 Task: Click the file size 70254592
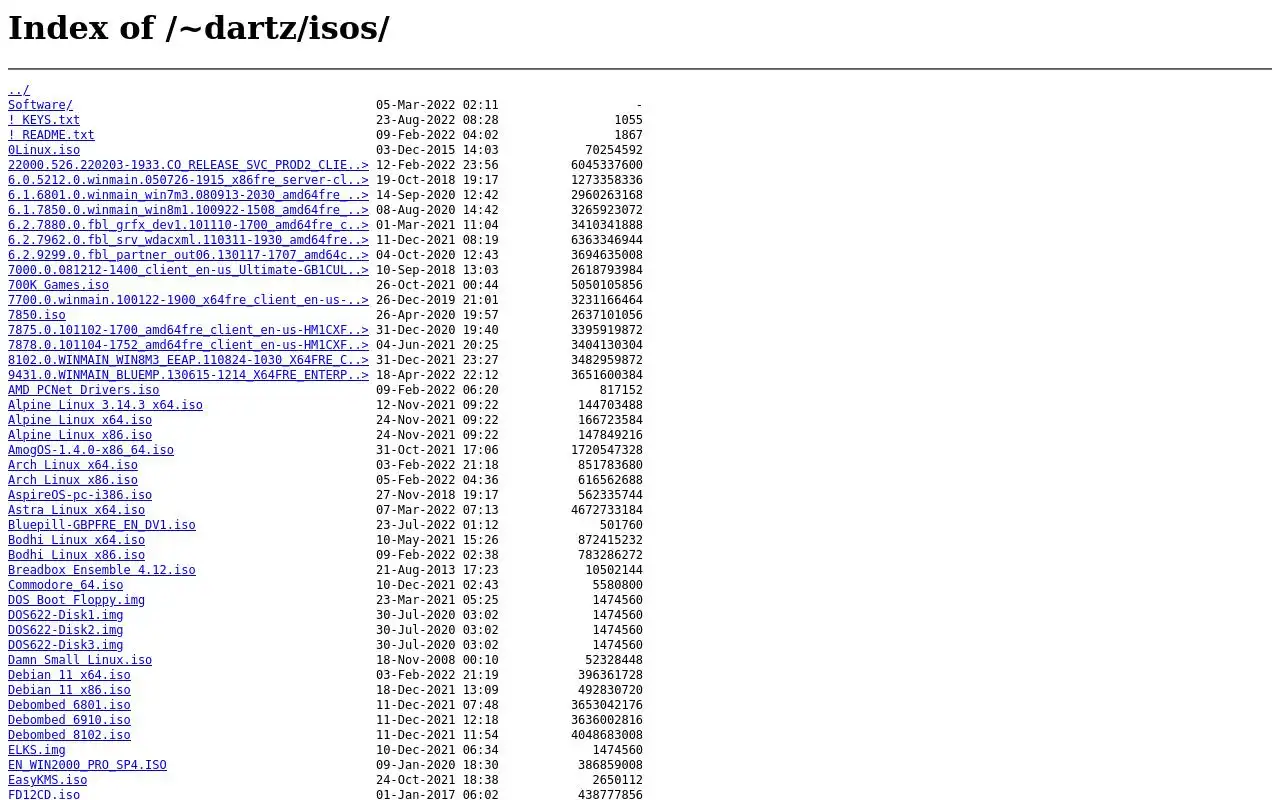tap(614, 150)
